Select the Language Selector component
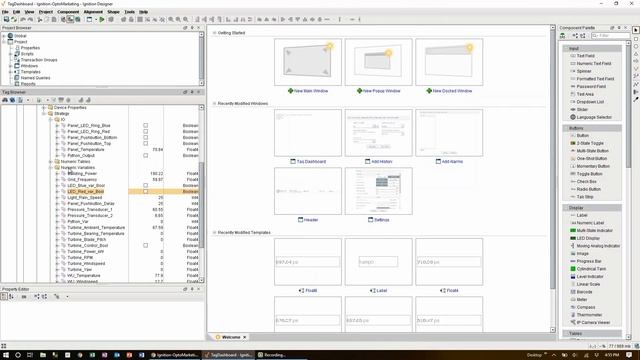The width and height of the screenshot is (640, 360). [x=594, y=117]
